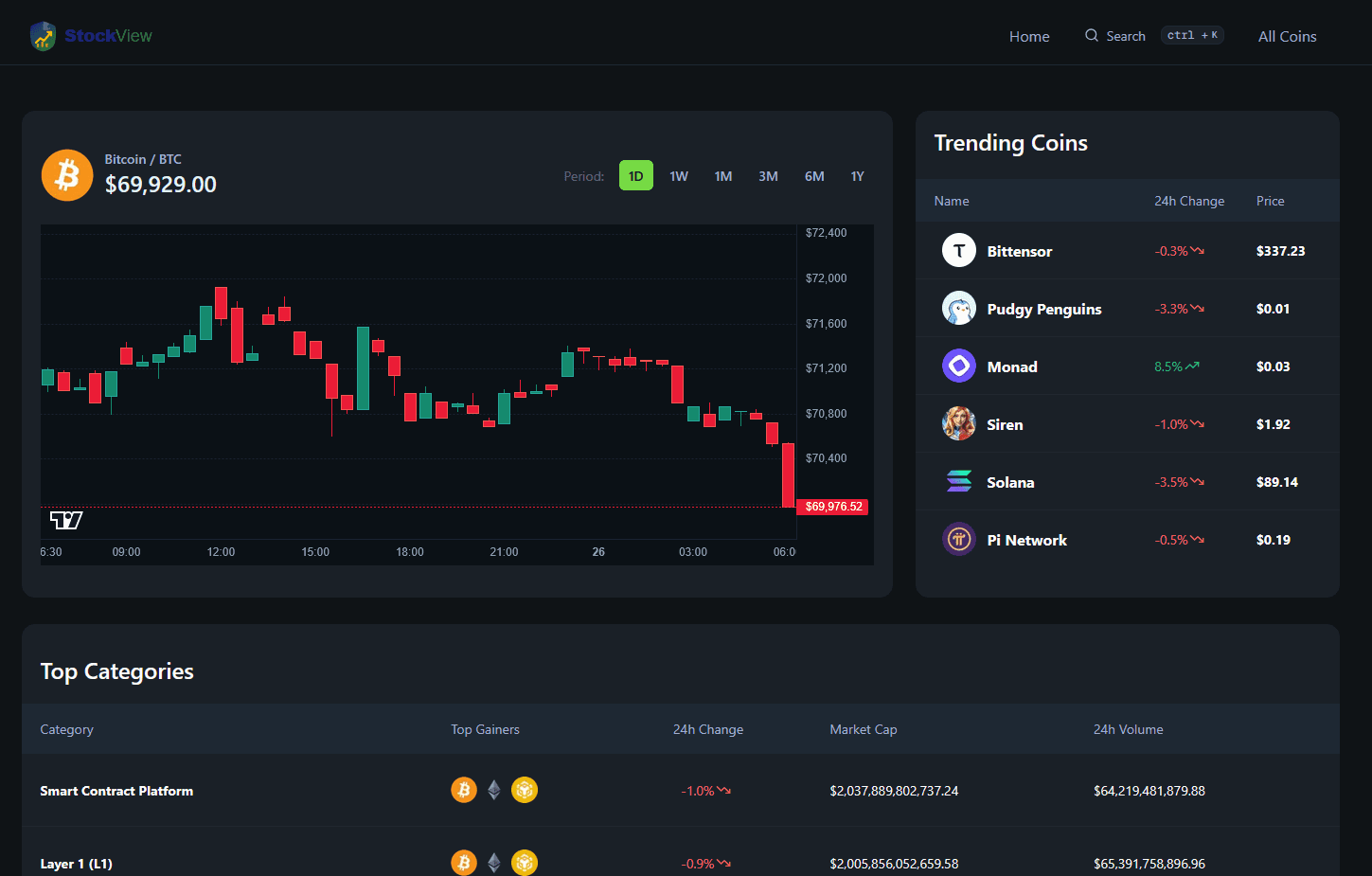Click the search magnifier icon in navbar
This screenshot has width=1372, height=876.
[x=1092, y=36]
